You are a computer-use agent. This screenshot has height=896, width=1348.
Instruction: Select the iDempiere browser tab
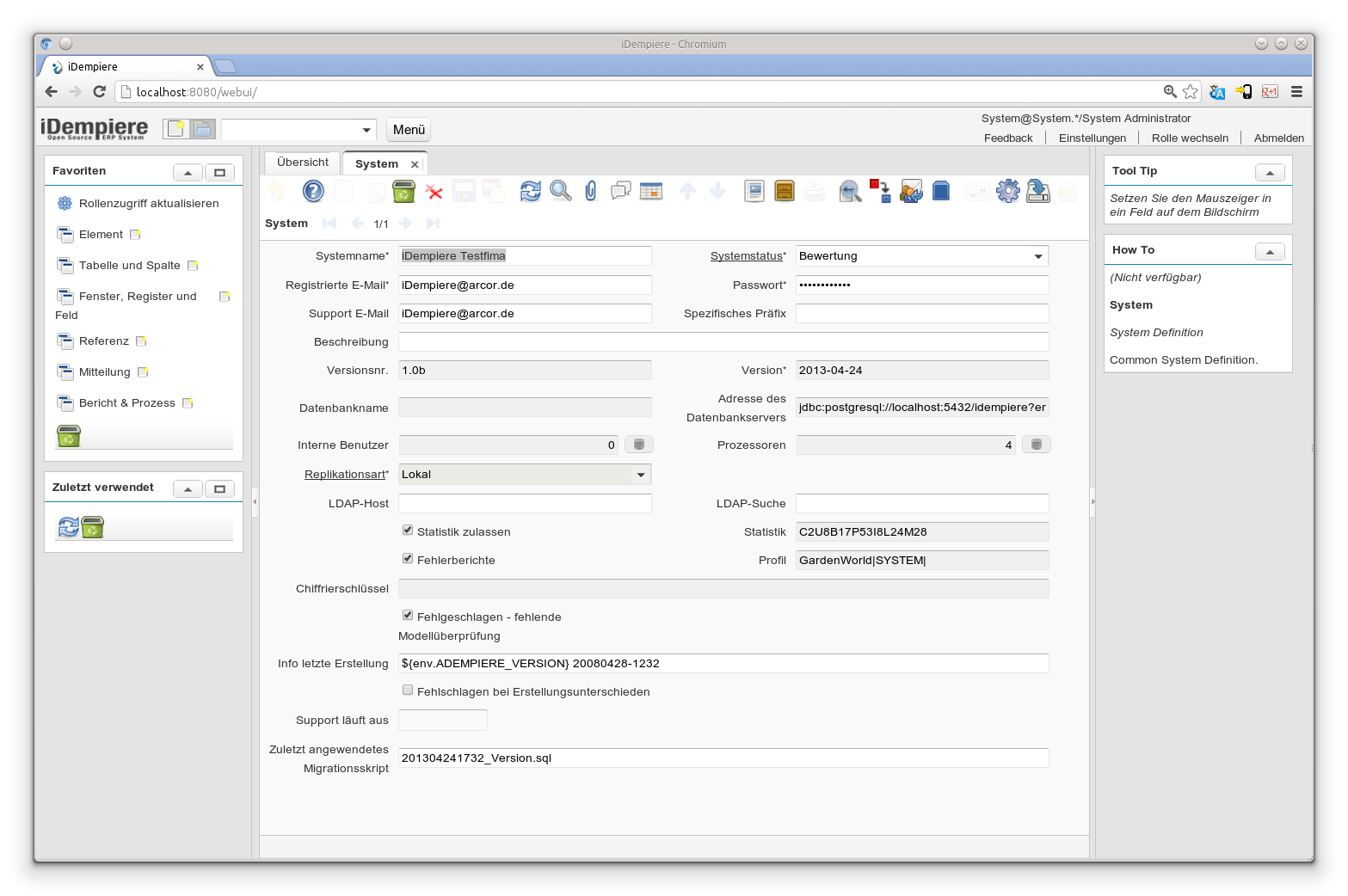point(125,67)
